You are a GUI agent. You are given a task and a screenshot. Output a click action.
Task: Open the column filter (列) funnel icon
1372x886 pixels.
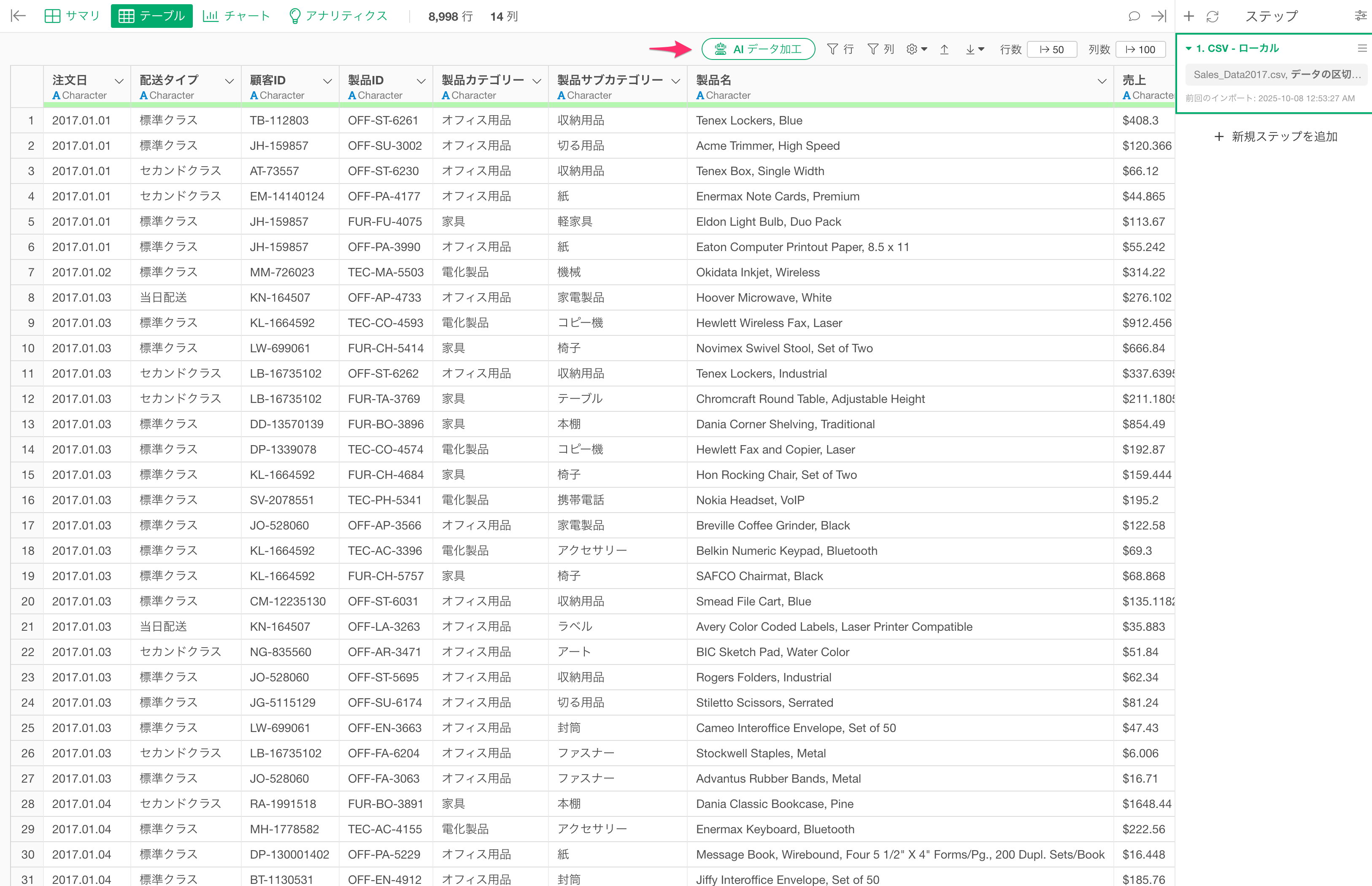(x=872, y=49)
